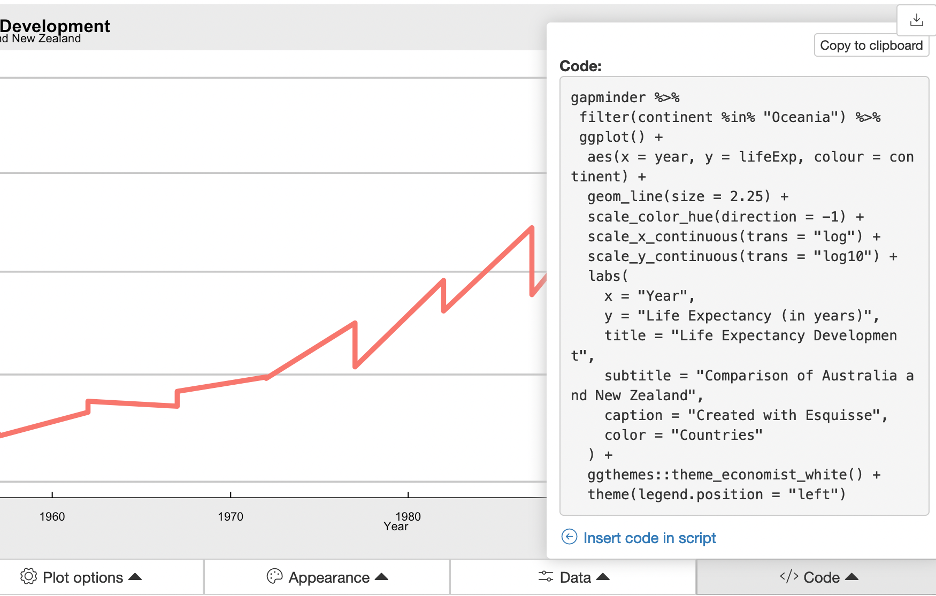Click the theme_economist_white line in the code
The width and height of the screenshot is (936, 596).
click(x=734, y=475)
